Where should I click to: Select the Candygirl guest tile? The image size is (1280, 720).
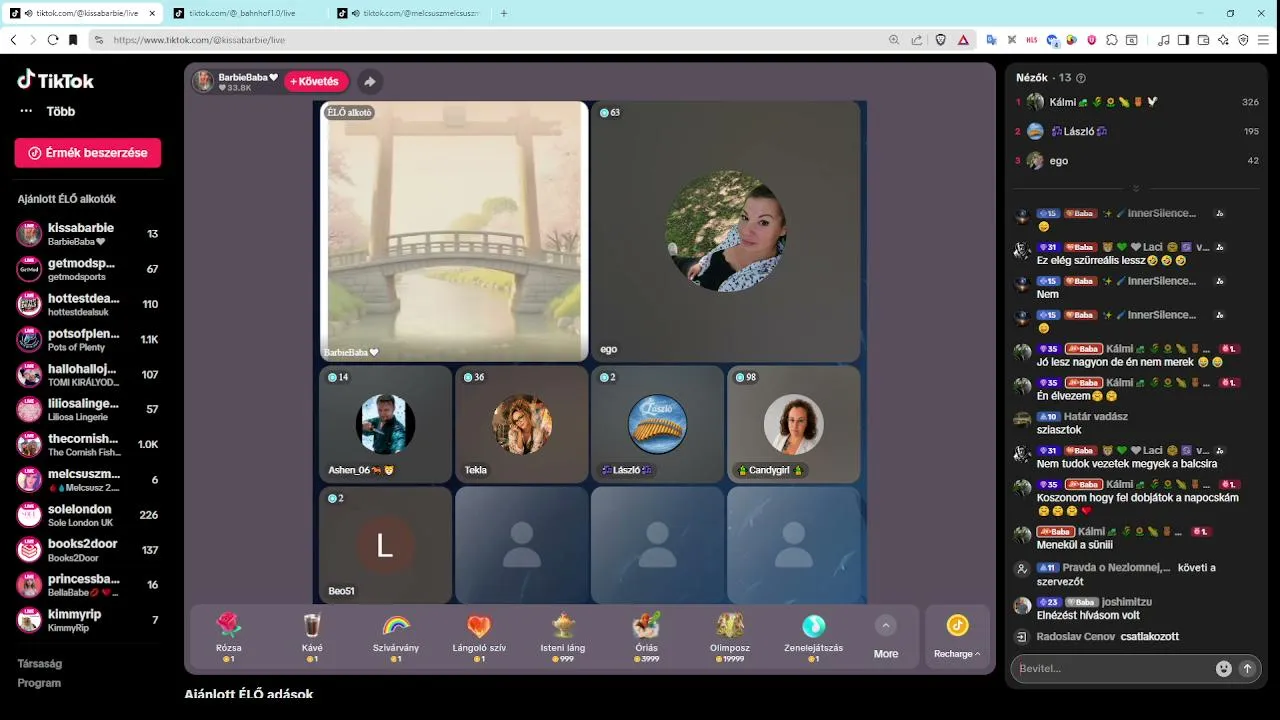[x=794, y=424]
